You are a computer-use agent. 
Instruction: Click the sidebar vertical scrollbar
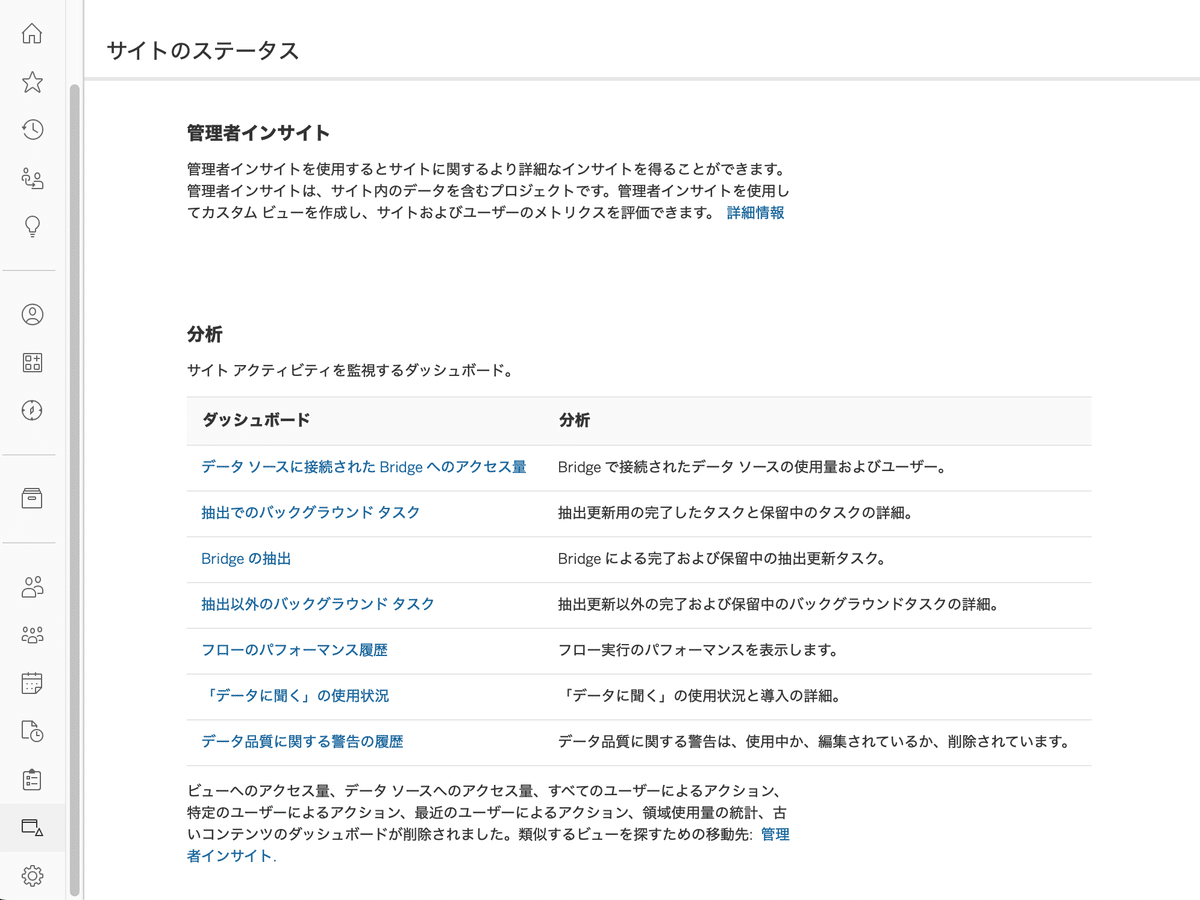coord(74,490)
